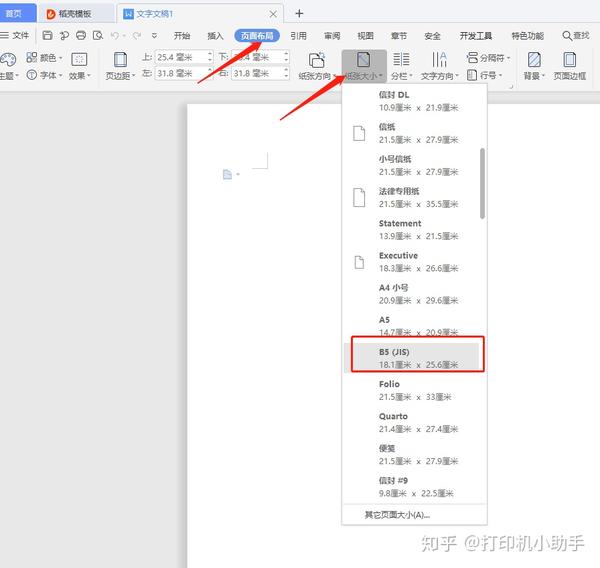Image resolution: width=600 pixels, height=568 pixels.
Task: Close the 文字文稿1 document tab
Action: 273,14
